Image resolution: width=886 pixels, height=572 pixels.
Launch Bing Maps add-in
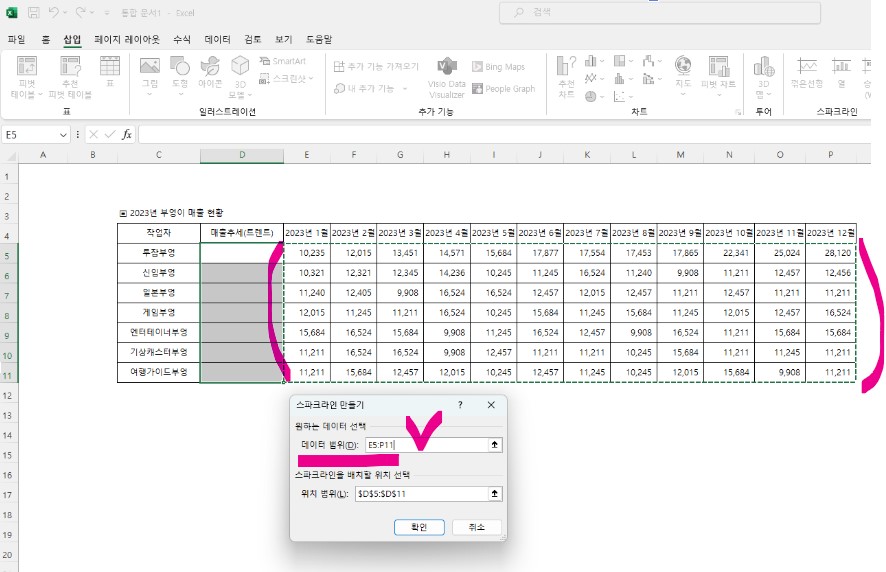(498, 67)
